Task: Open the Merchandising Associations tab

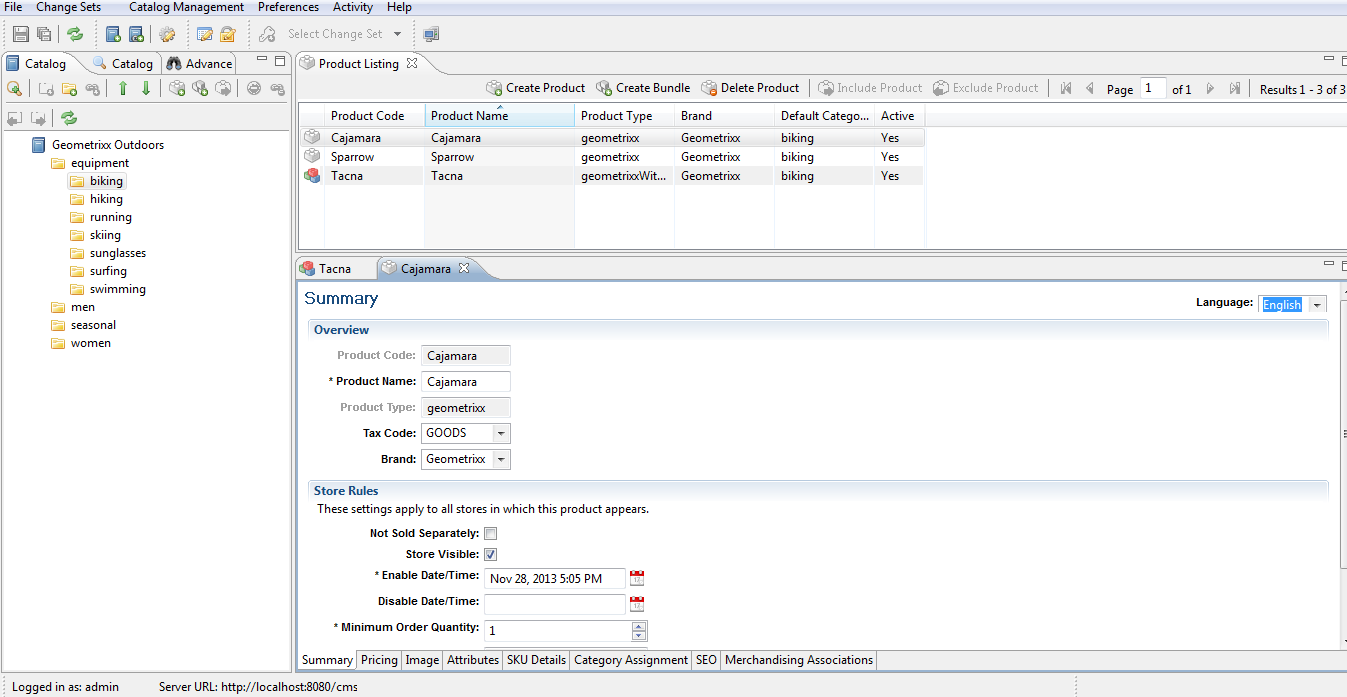Action: point(799,660)
